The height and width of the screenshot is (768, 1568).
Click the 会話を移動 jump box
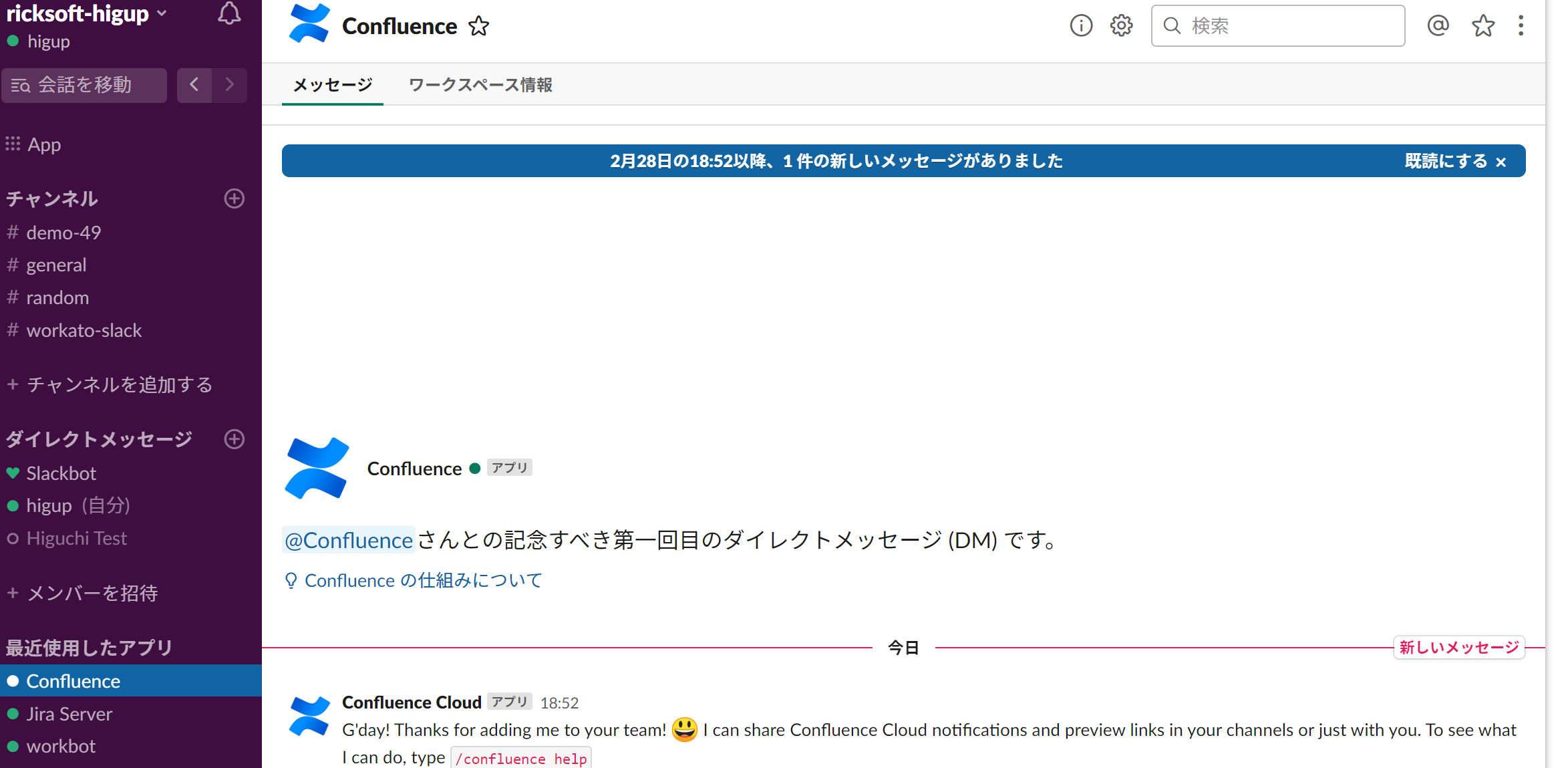tap(84, 85)
